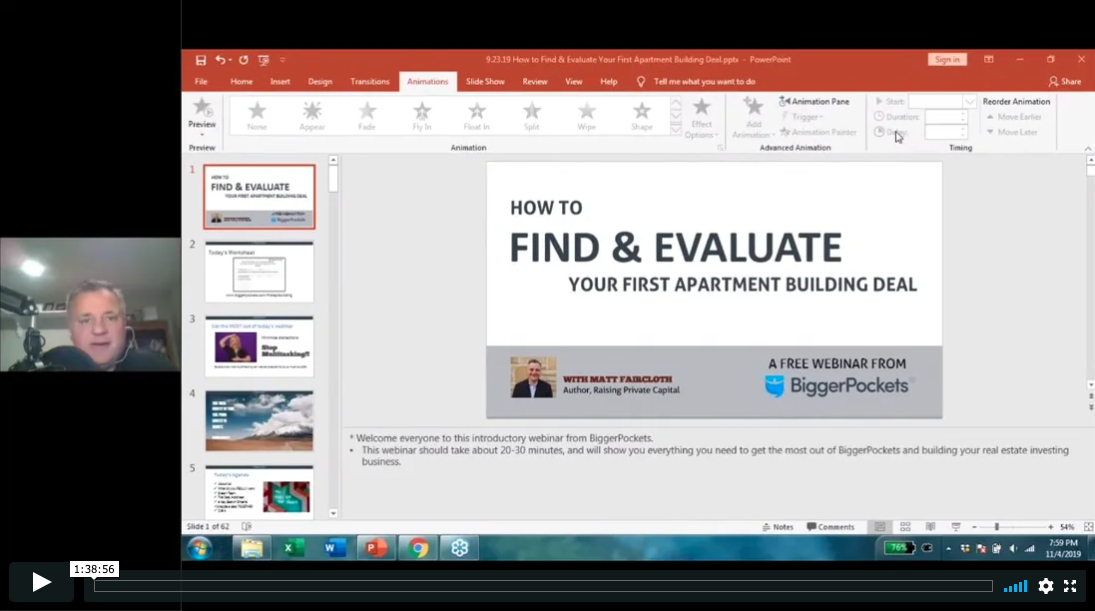Open the Review tab
The image size is (1095, 611).
coord(535,82)
